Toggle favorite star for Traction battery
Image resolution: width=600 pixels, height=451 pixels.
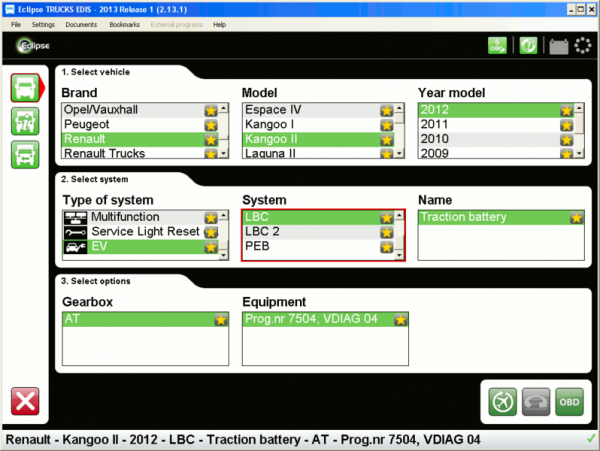(576, 218)
